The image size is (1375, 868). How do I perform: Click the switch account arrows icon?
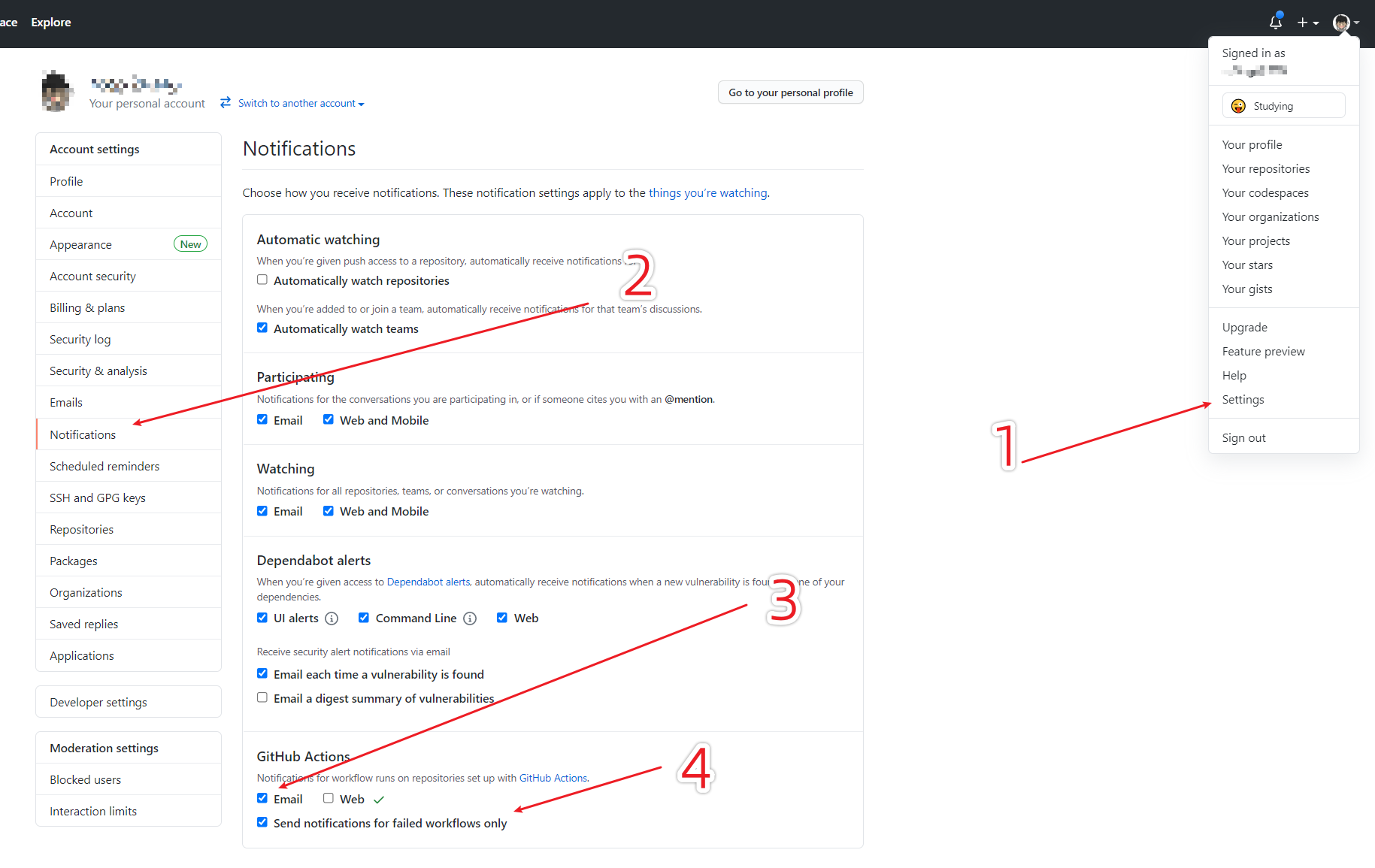tap(226, 102)
